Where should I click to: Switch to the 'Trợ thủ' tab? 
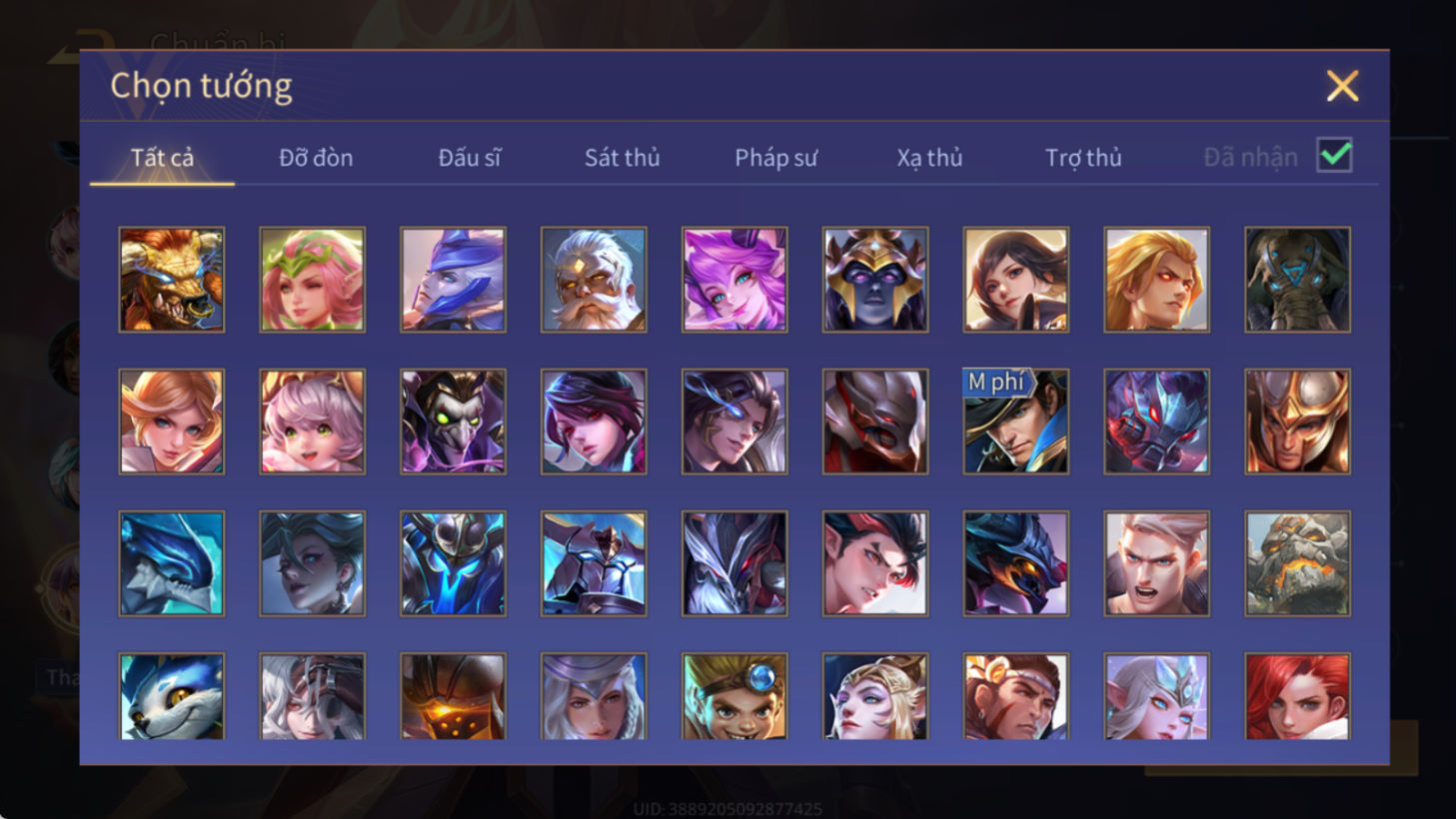1083,158
